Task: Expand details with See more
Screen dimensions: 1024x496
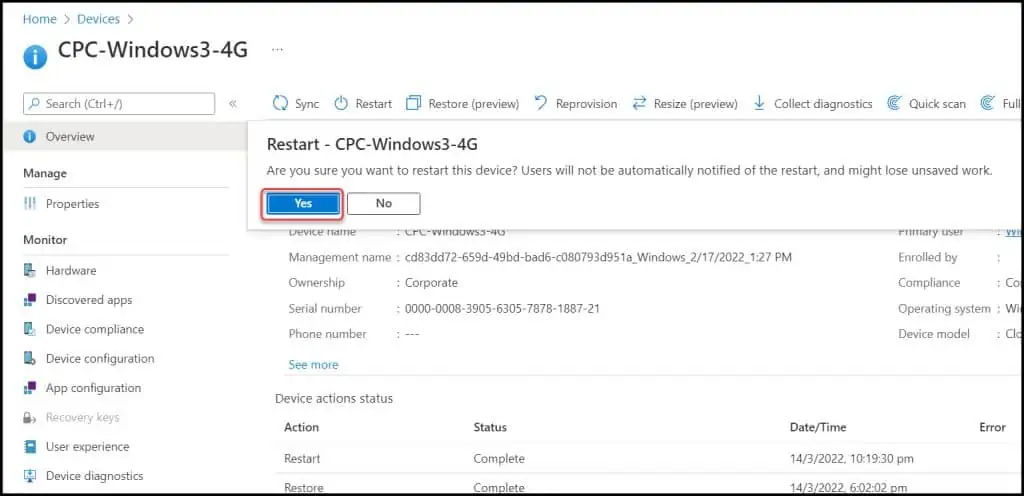Action: pyautogui.click(x=313, y=365)
